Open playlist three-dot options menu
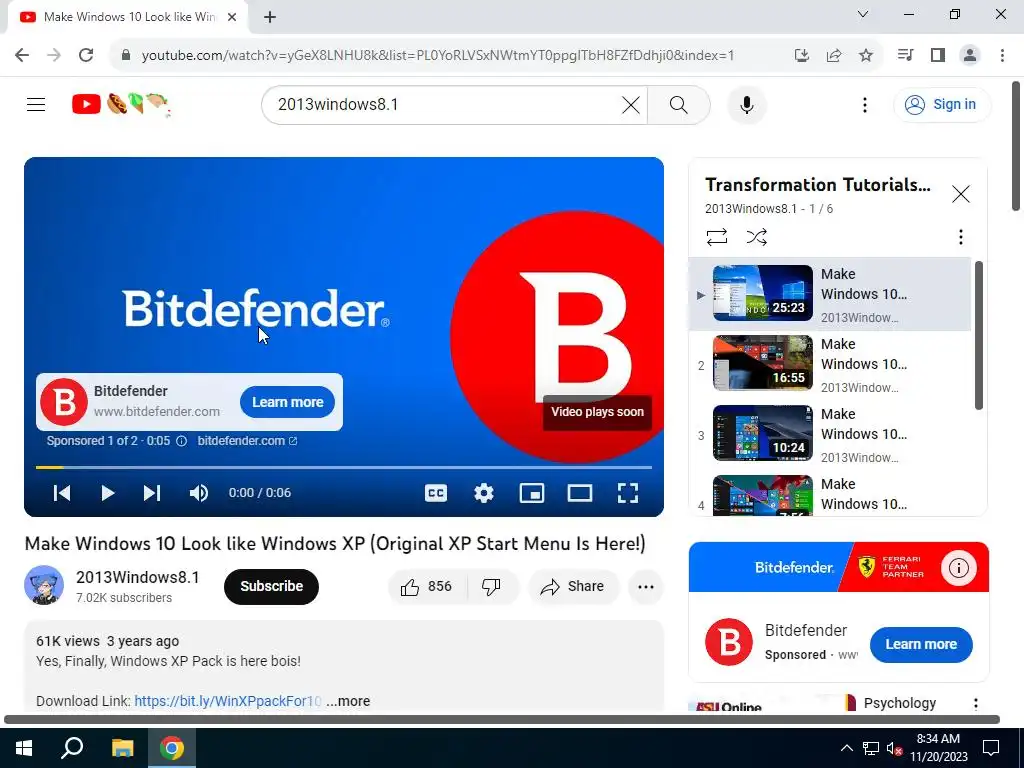 (960, 236)
